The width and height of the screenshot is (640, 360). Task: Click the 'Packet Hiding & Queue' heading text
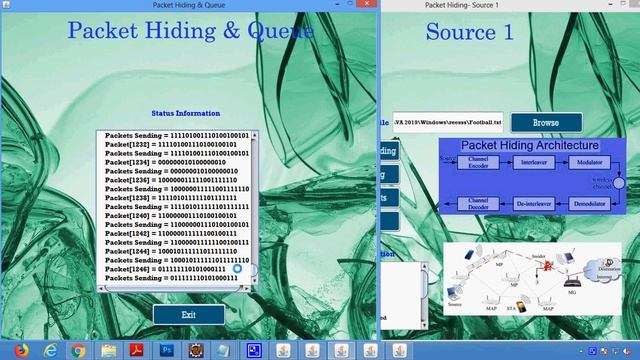(191, 31)
